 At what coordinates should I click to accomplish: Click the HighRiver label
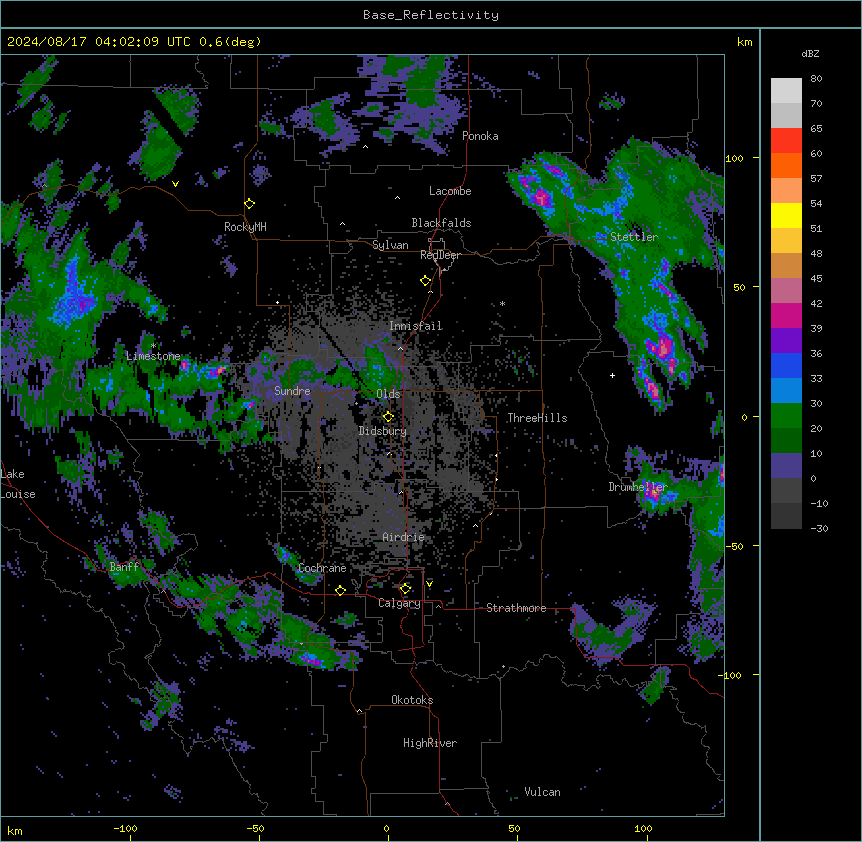point(430,743)
